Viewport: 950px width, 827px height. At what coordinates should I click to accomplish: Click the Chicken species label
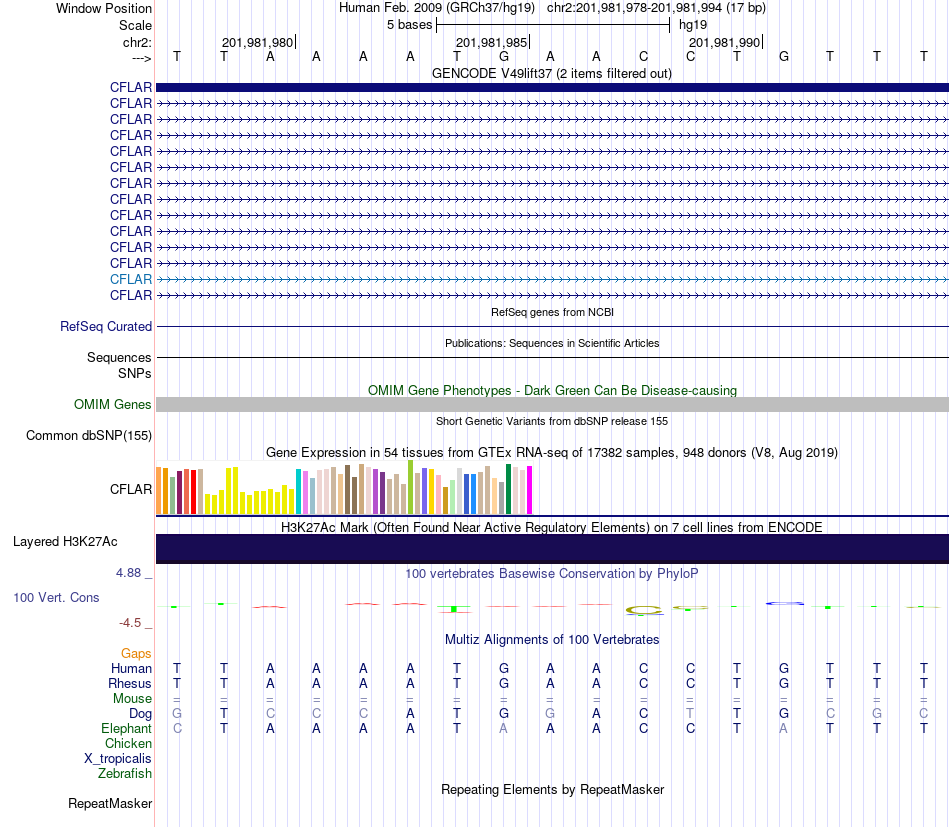[128, 743]
